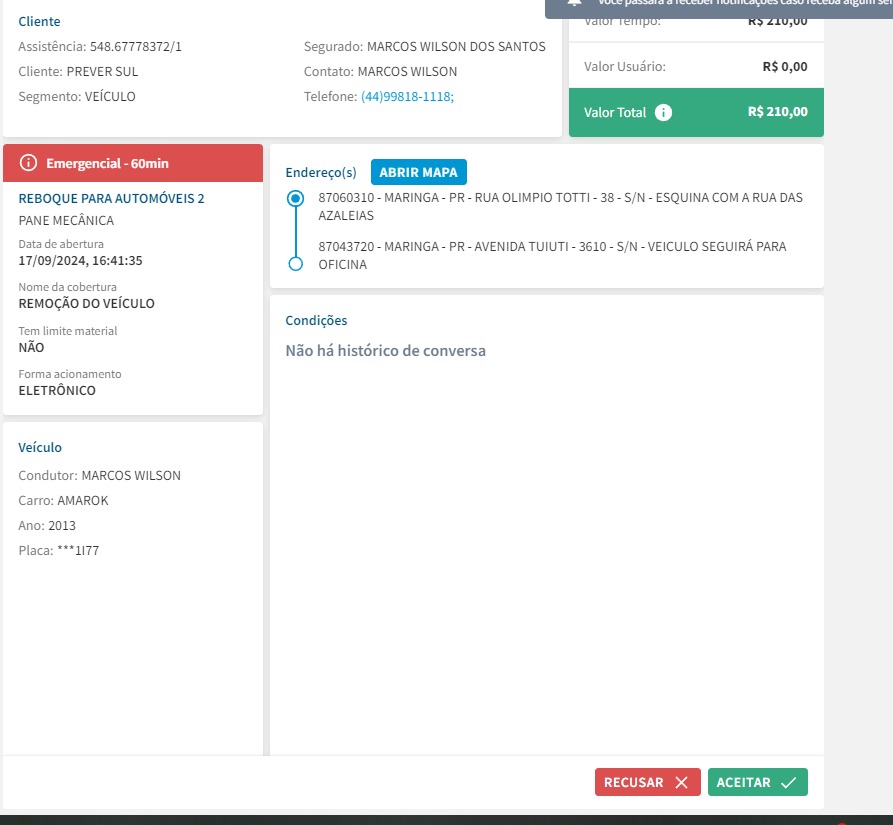
Task: Click the ELETRÔNICO activation form value
Action: click(57, 391)
